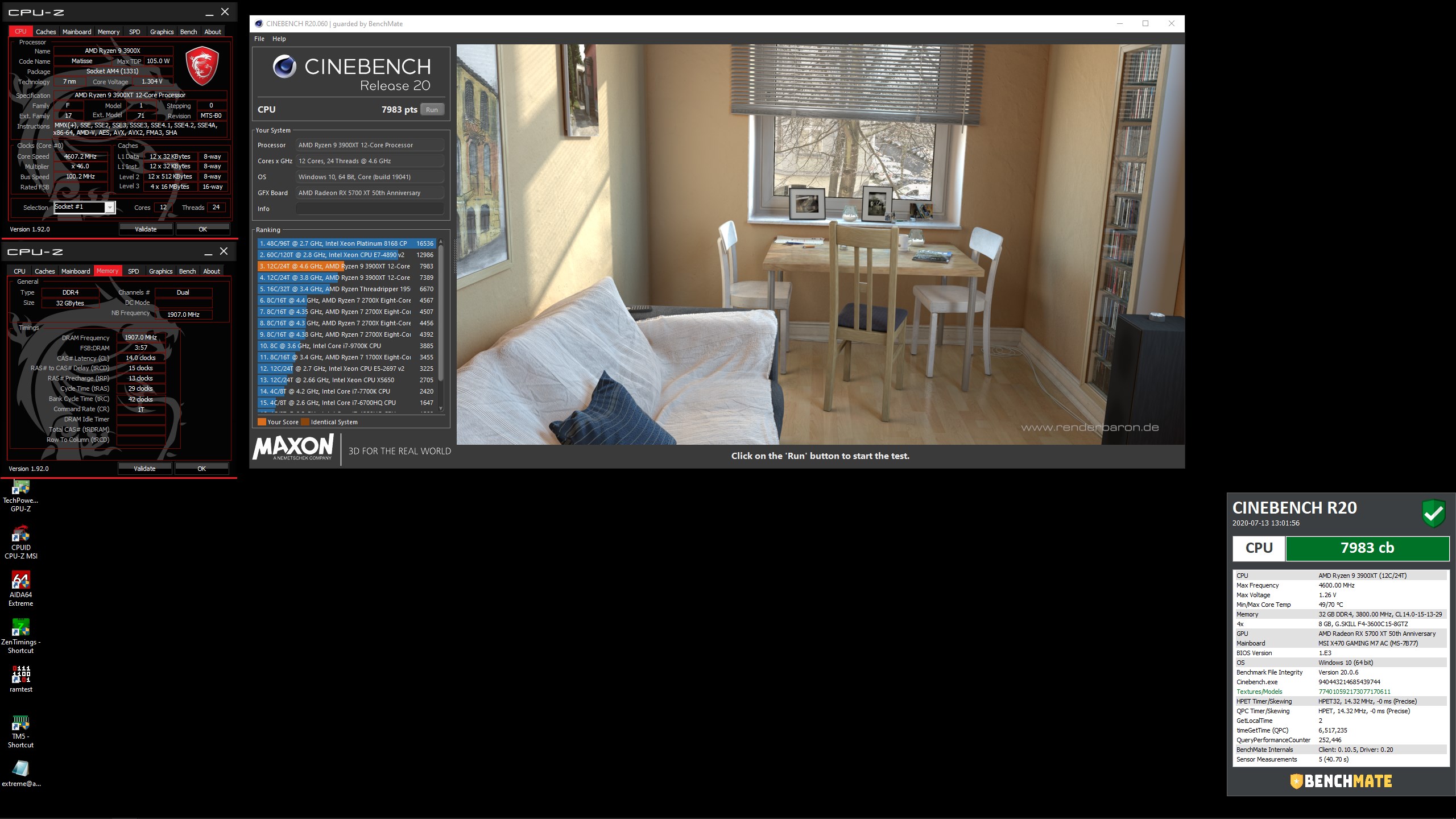Switch to Caches tab in top CPU-Z

pos(46,32)
